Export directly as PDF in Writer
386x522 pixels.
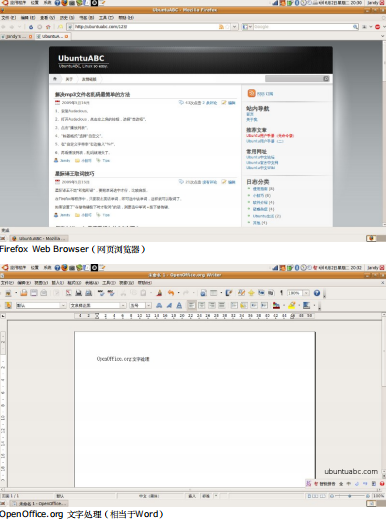point(68,293)
